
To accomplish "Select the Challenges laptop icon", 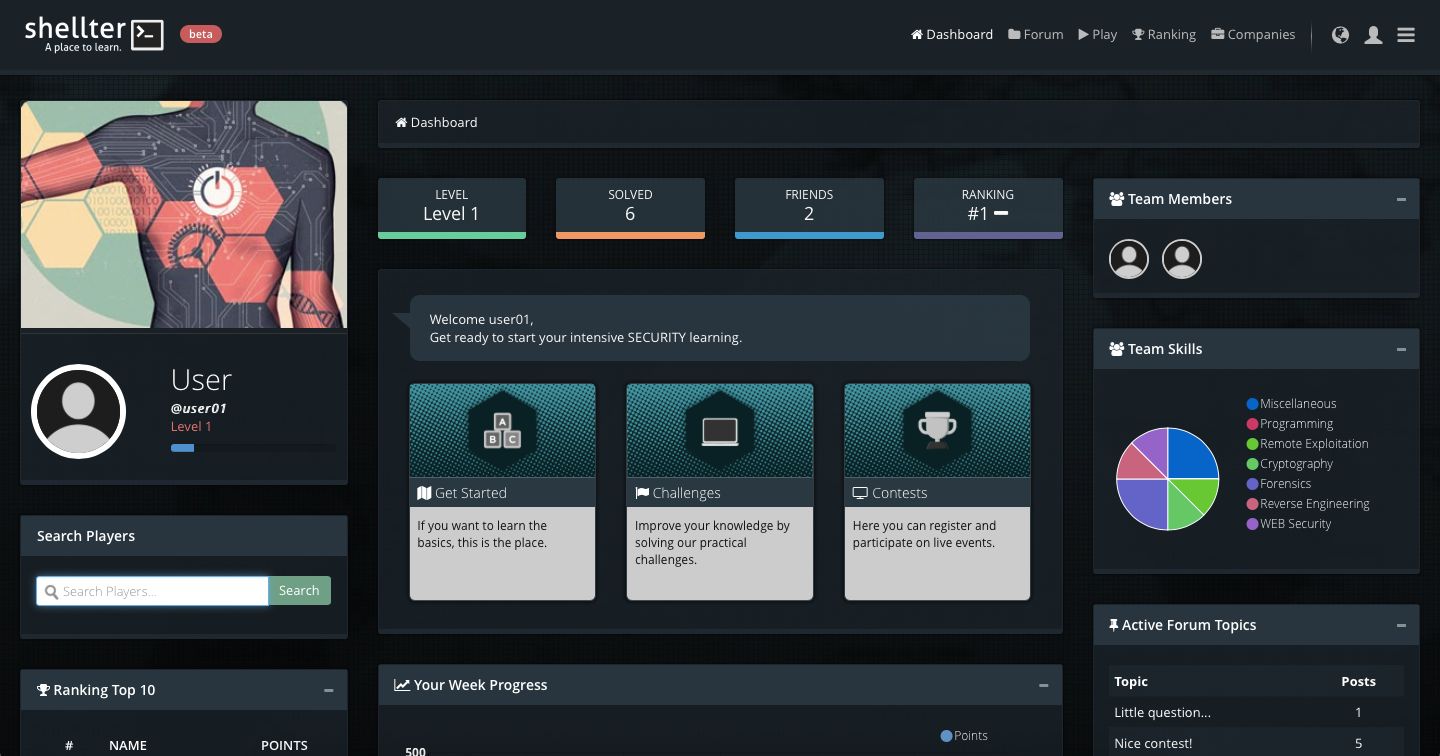I will tap(719, 430).
